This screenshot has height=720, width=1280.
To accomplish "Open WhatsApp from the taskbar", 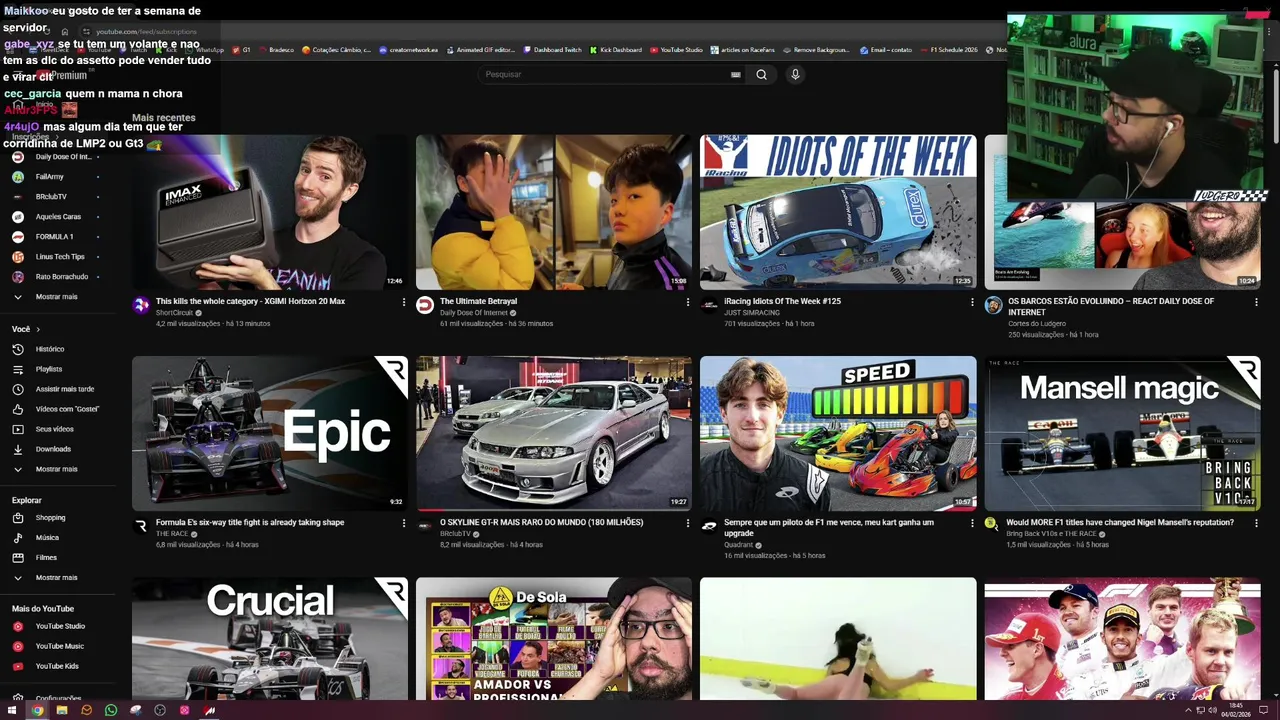I will pyautogui.click(x=111, y=710).
